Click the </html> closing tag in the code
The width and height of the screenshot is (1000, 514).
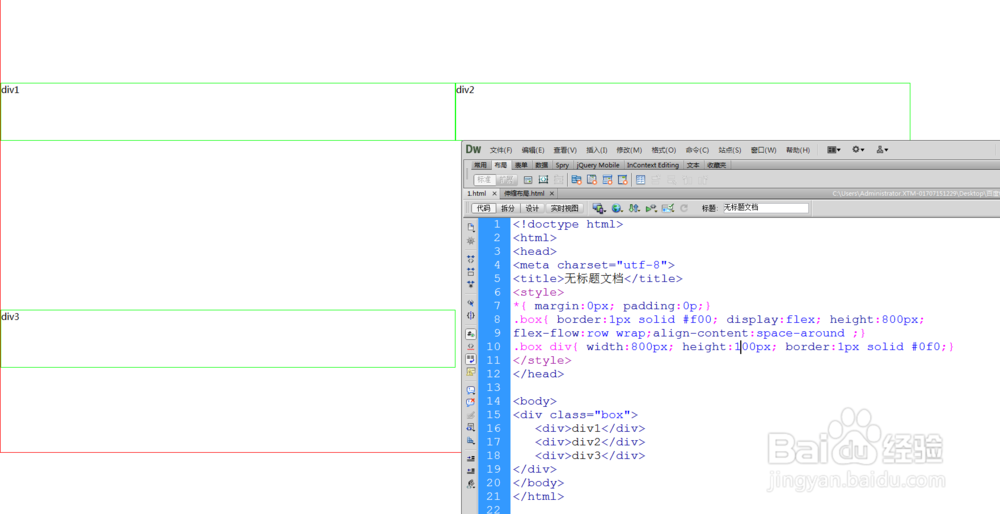tap(538, 497)
